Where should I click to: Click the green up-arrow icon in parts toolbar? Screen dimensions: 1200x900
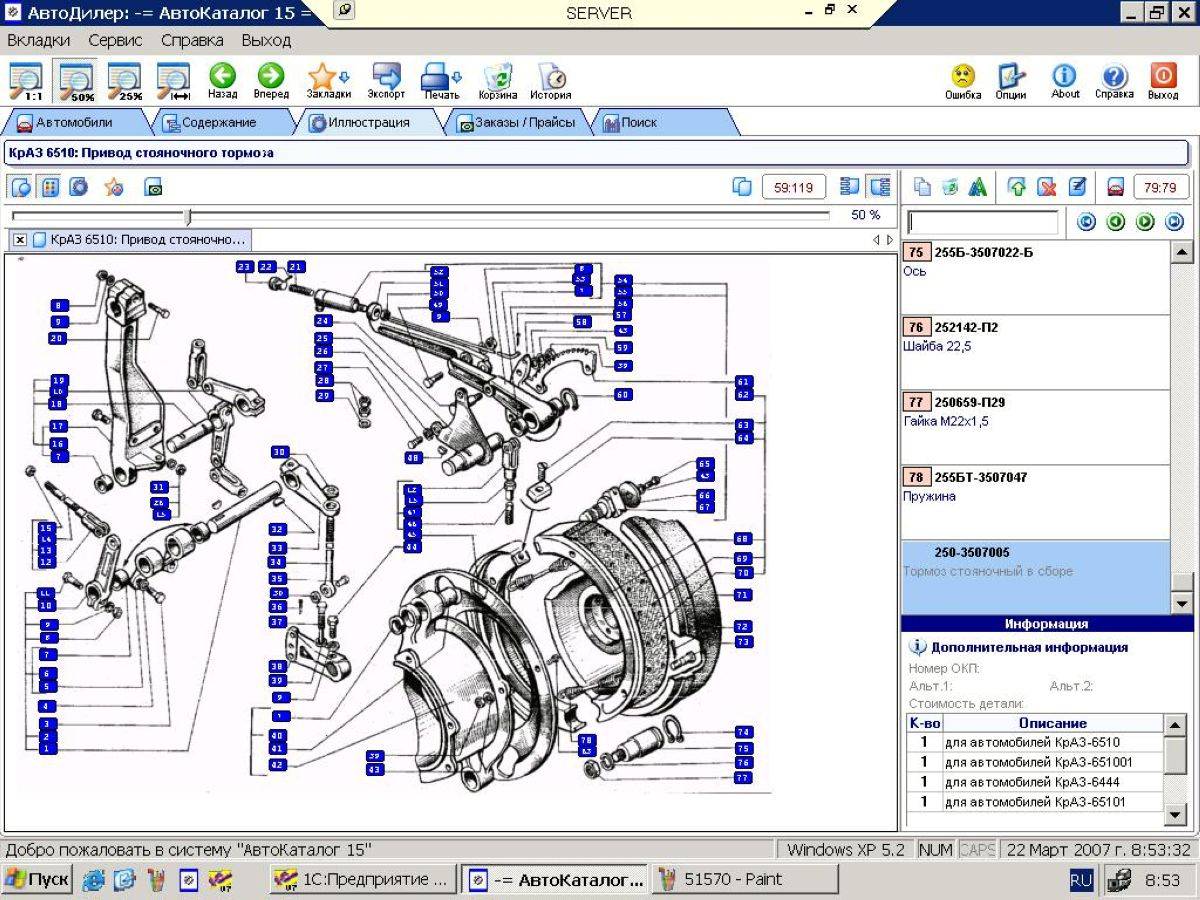[x=1017, y=186]
